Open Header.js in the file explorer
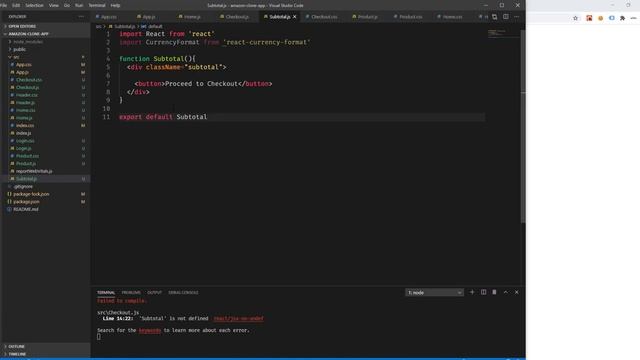The height and width of the screenshot is (360, 640). point(25,103)
